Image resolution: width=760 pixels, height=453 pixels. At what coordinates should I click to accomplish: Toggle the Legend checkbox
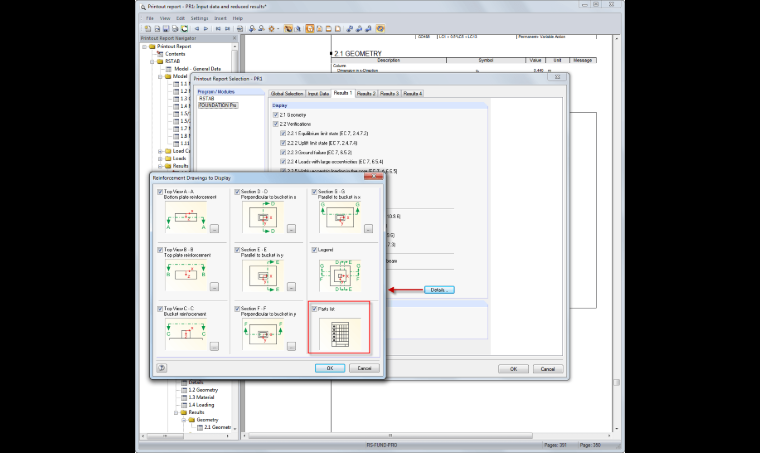click(x=314, y=250)
